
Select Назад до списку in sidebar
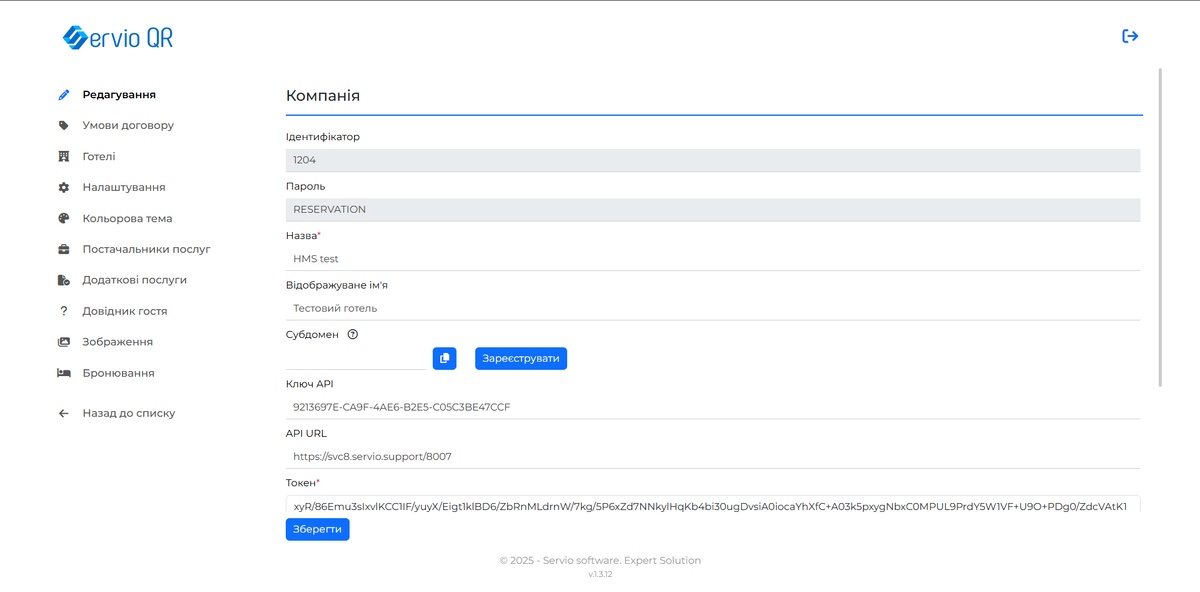130,412
